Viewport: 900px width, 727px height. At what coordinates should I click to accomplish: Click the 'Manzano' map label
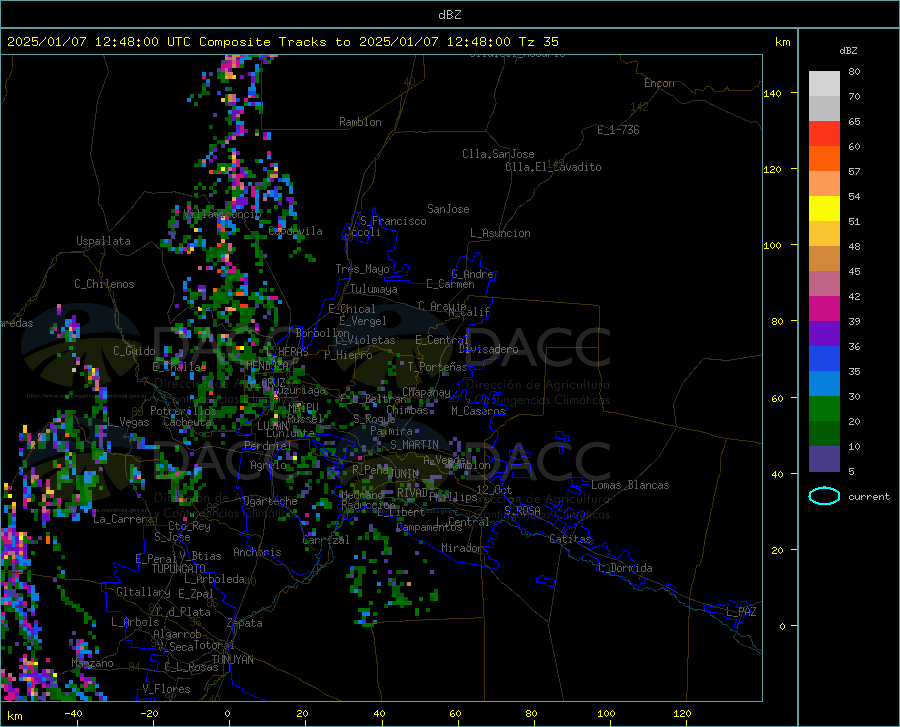click(x=92, y=663)
